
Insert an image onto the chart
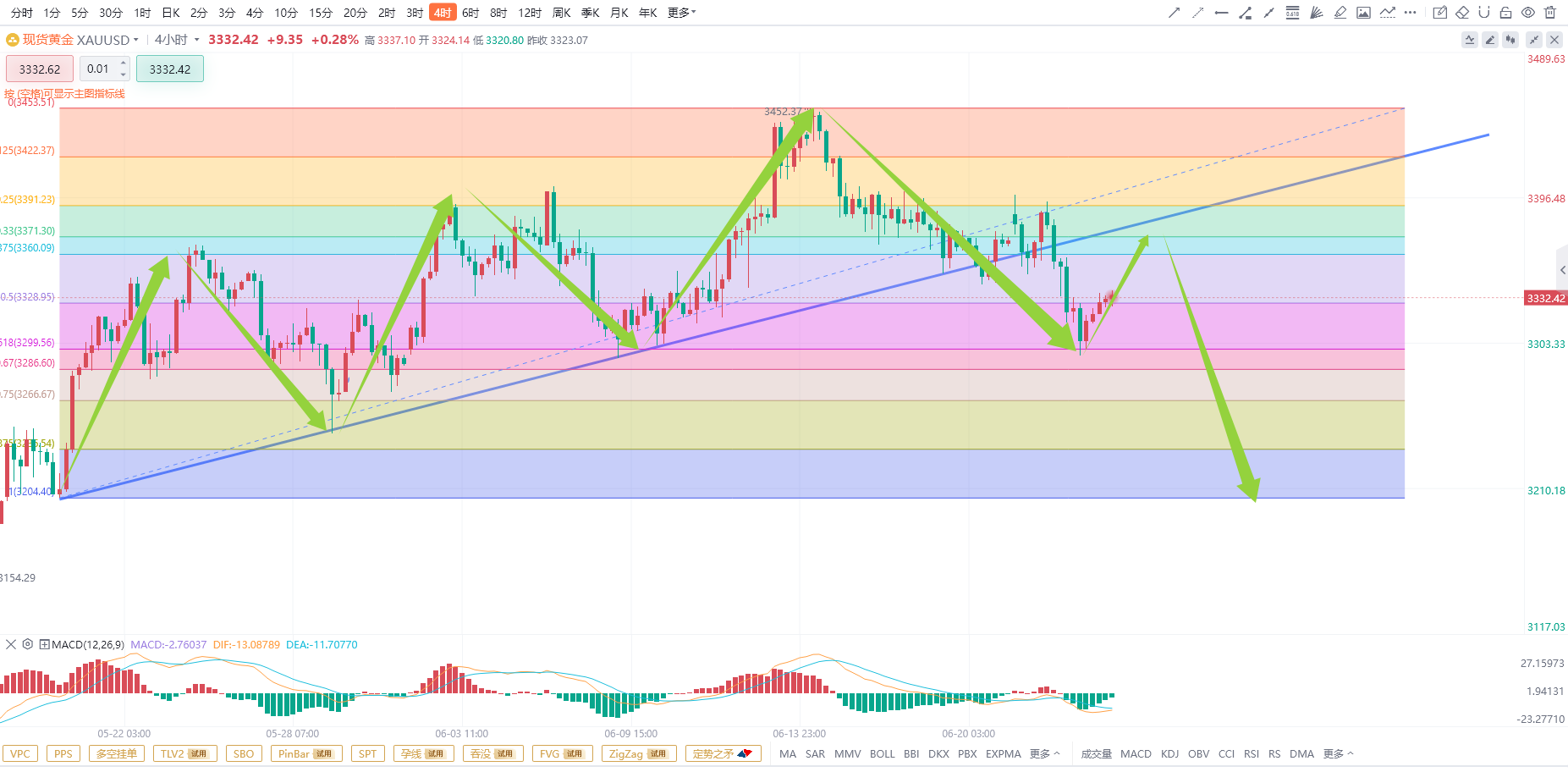coord(1363,13)
